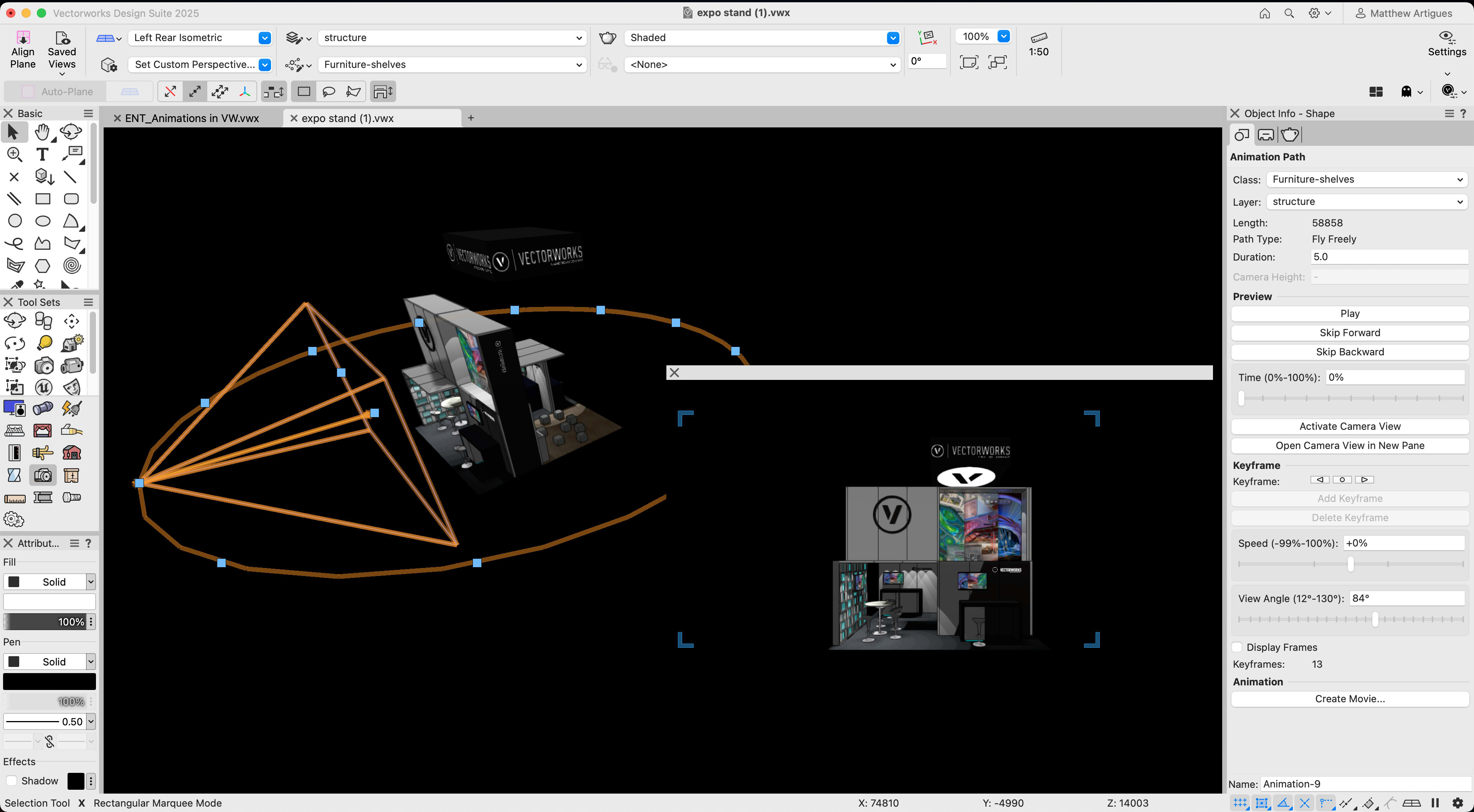Open Saved Views menu icon
This screenshot has height=812, width=1474.
(62, 38)
